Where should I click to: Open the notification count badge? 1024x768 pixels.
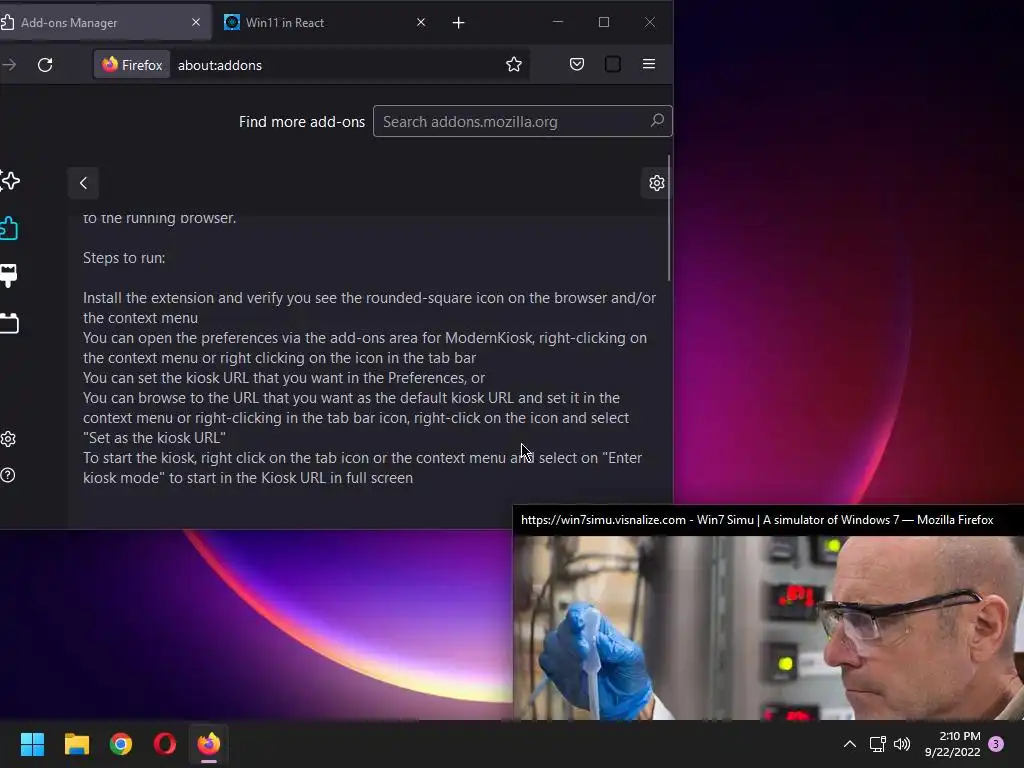[996, 744]
